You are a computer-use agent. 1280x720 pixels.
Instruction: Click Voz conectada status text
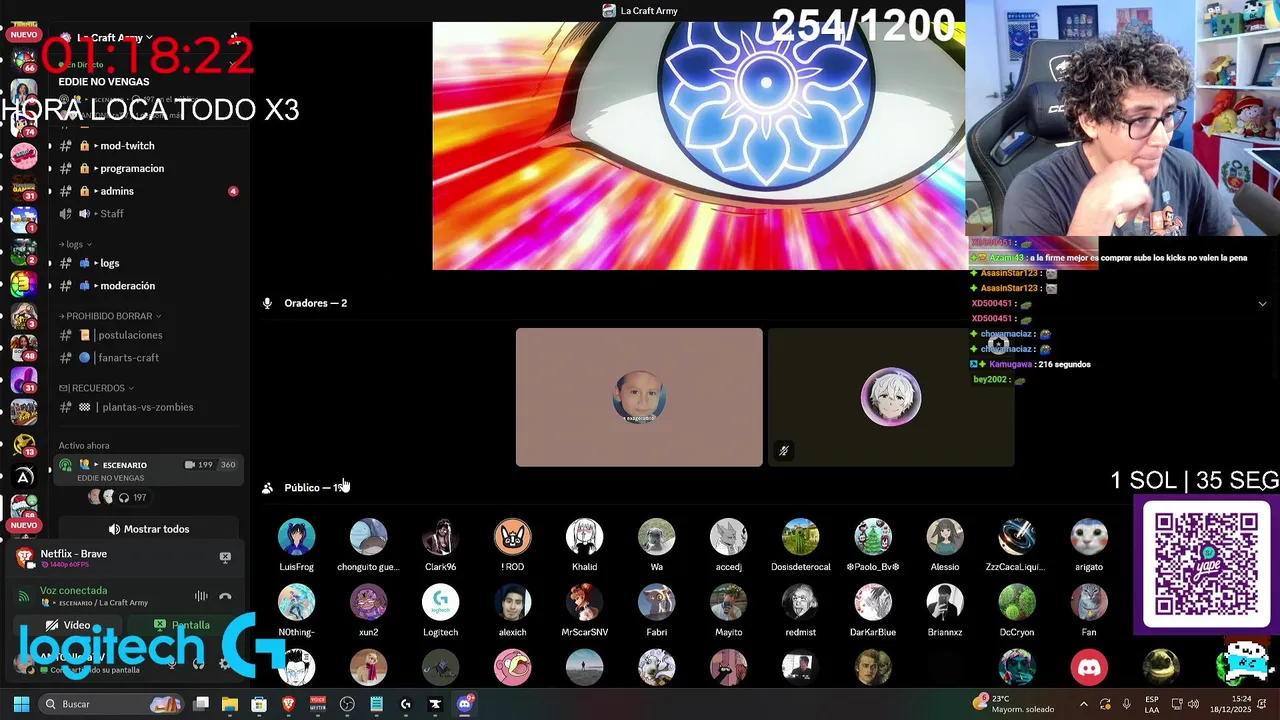pos(73,591)
